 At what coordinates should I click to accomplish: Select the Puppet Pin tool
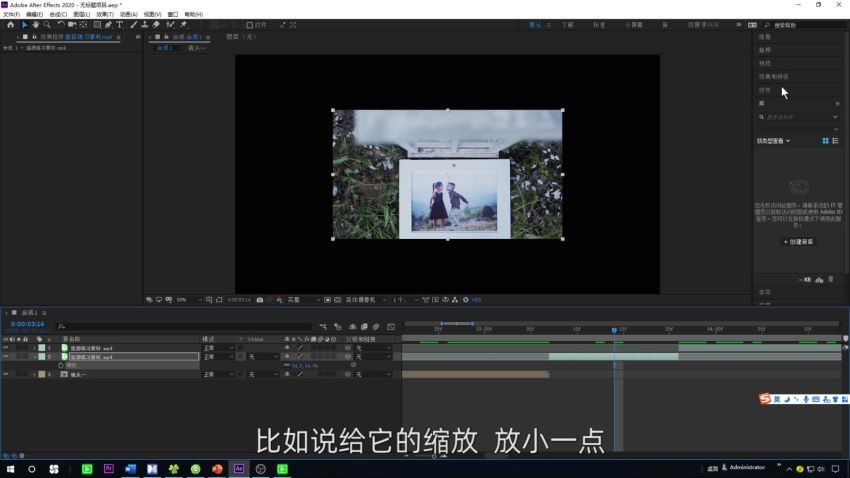click(x=184, y=25)
